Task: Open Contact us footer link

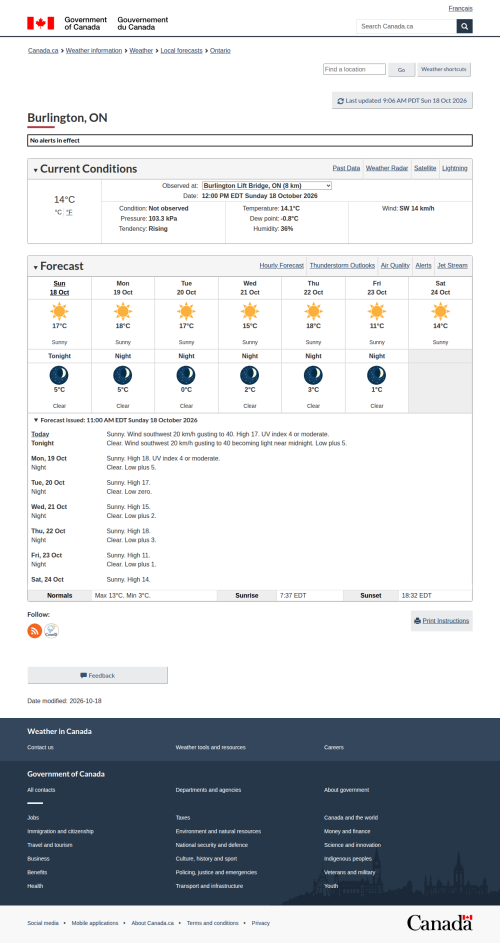Action: [40, 748]
